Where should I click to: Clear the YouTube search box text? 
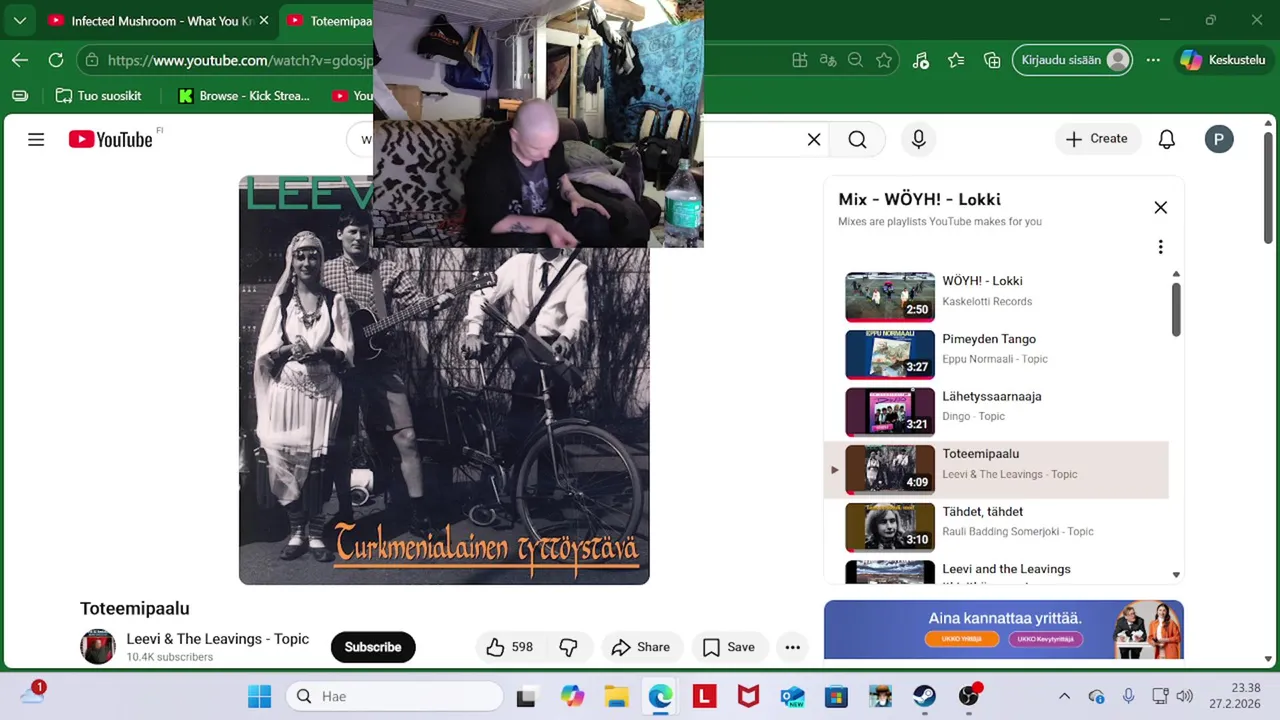(814, 140)
